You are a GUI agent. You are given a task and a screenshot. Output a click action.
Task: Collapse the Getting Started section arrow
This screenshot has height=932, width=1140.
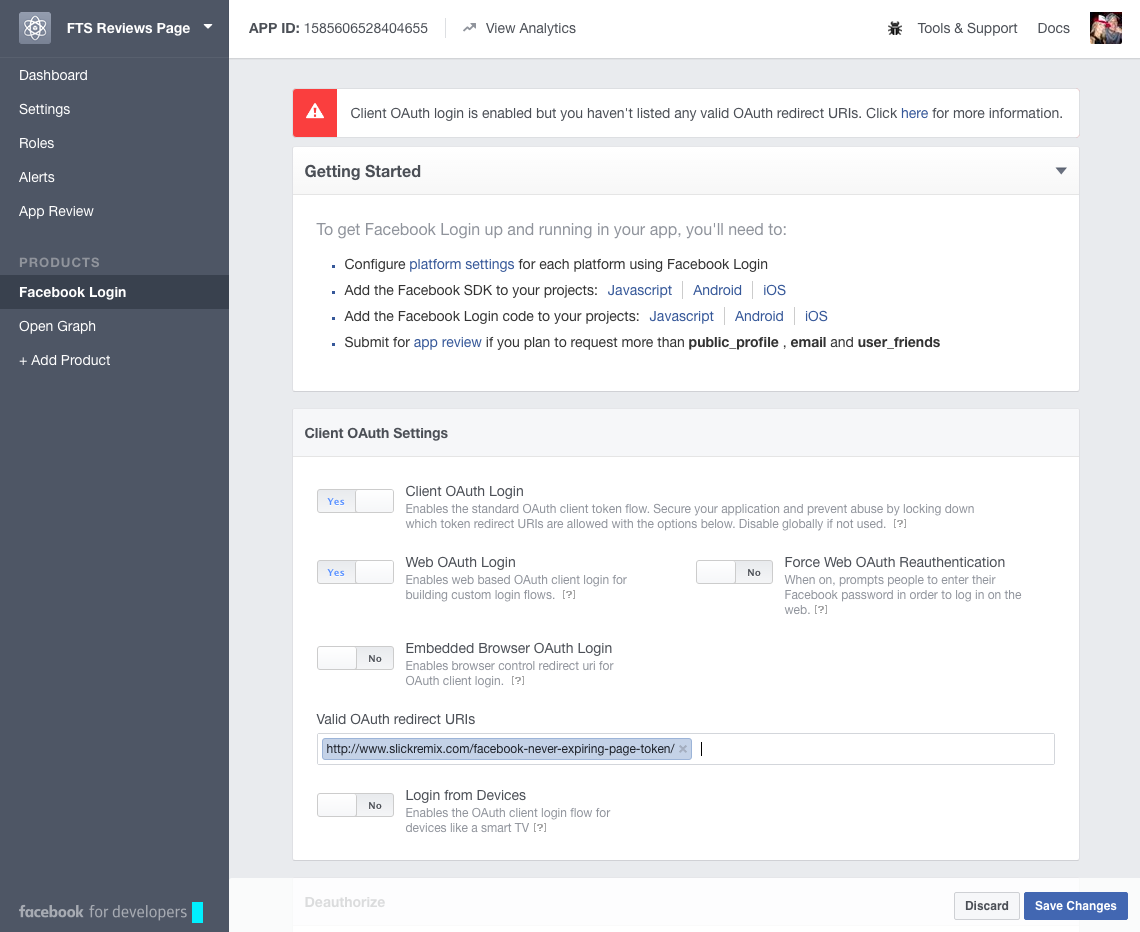tap(1061, 171)
